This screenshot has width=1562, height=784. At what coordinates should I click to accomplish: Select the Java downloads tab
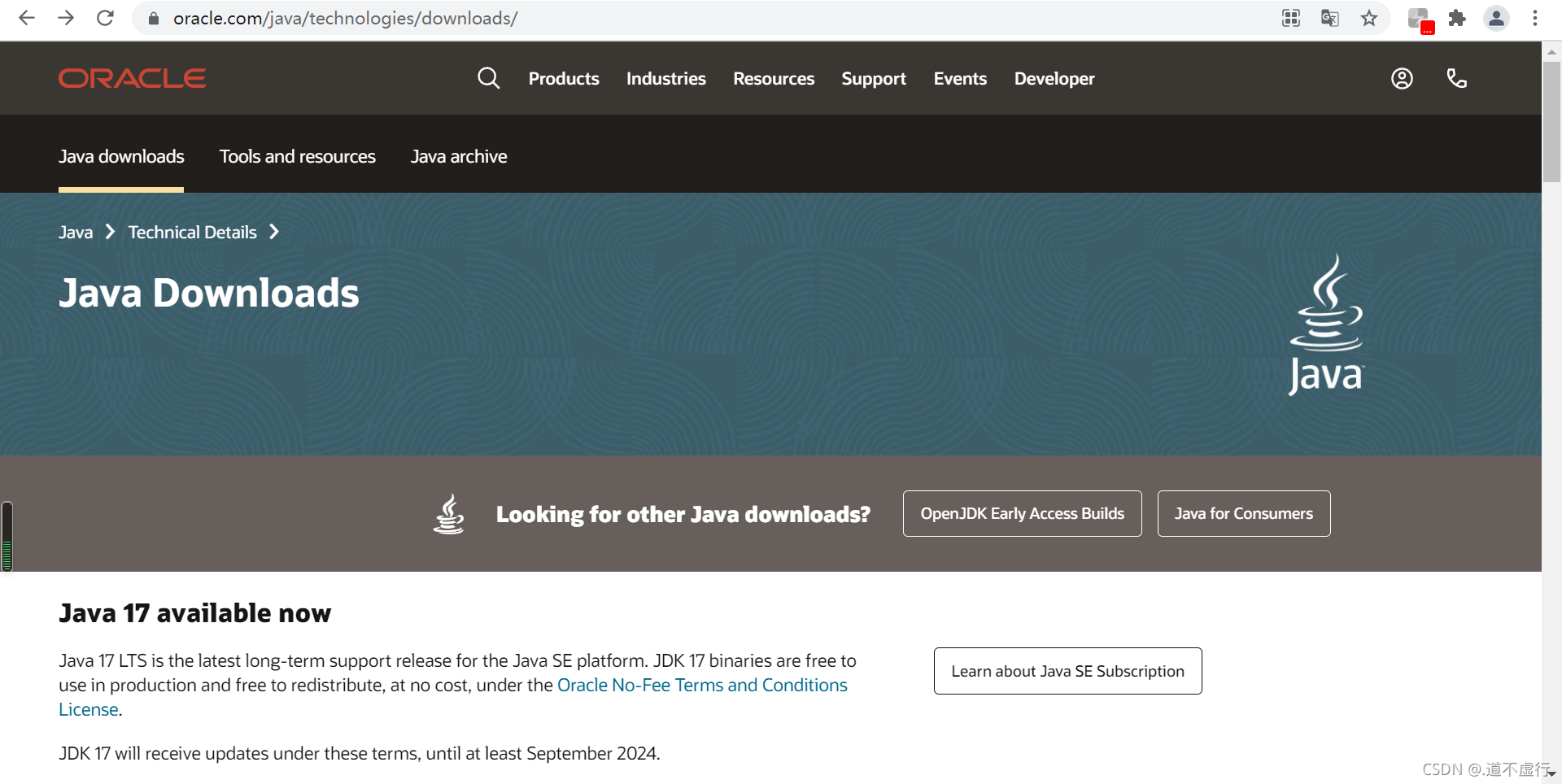pyautogui.click(x=121, y=156)
